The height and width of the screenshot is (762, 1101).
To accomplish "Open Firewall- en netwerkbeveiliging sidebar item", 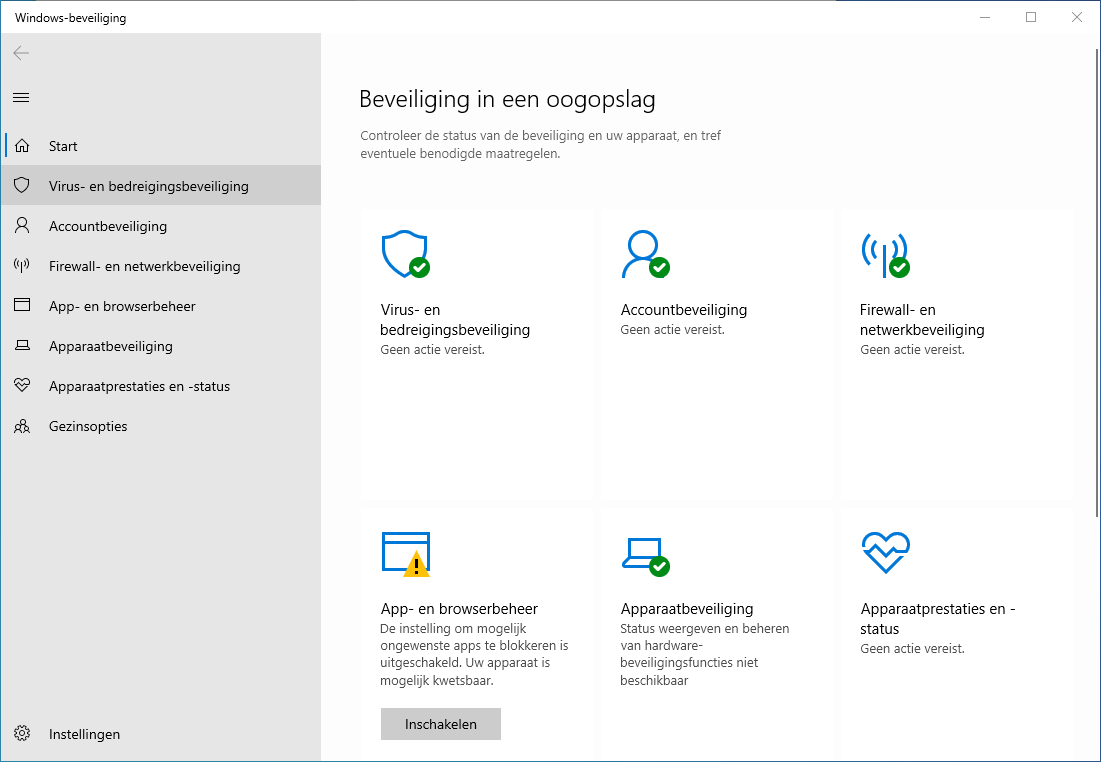I will click(144, 266).
